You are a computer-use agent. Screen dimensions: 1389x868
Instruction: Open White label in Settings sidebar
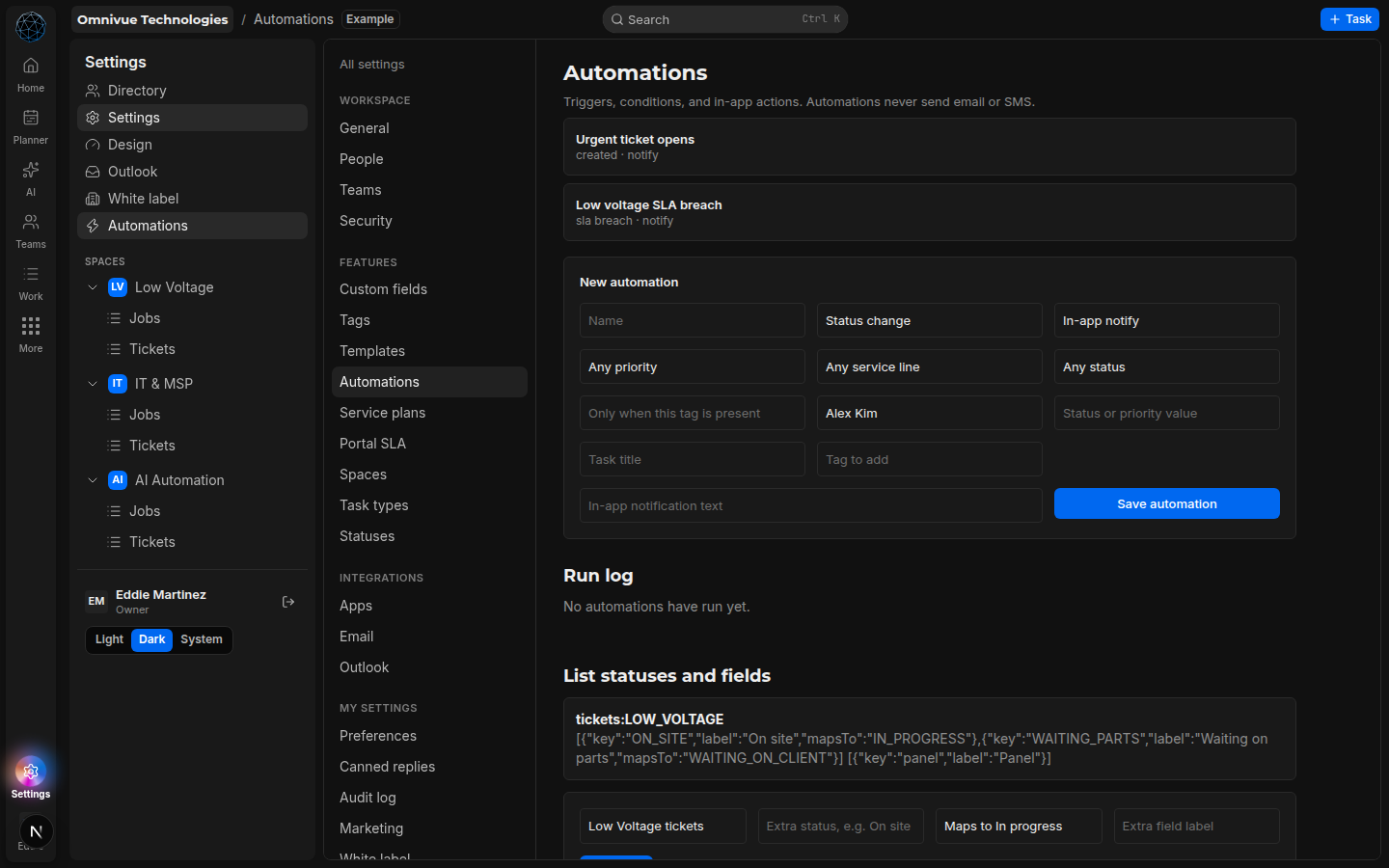pos(192,199)
